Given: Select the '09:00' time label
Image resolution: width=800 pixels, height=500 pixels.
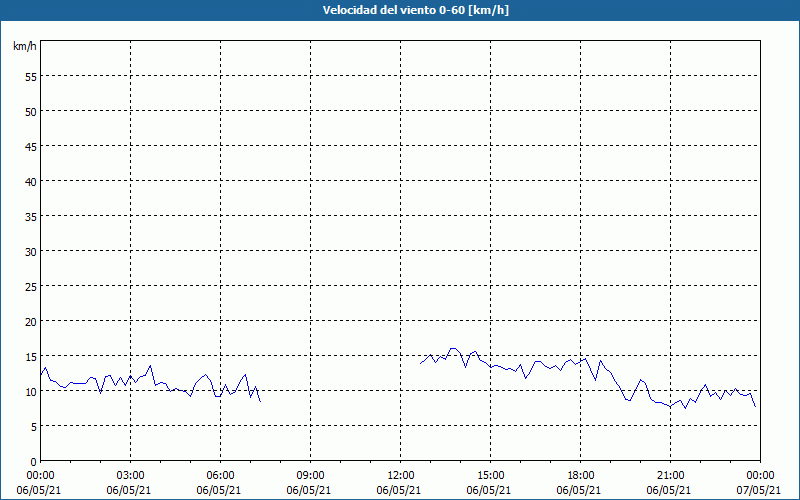Looking at the screenshot, I should pos(310,476).
